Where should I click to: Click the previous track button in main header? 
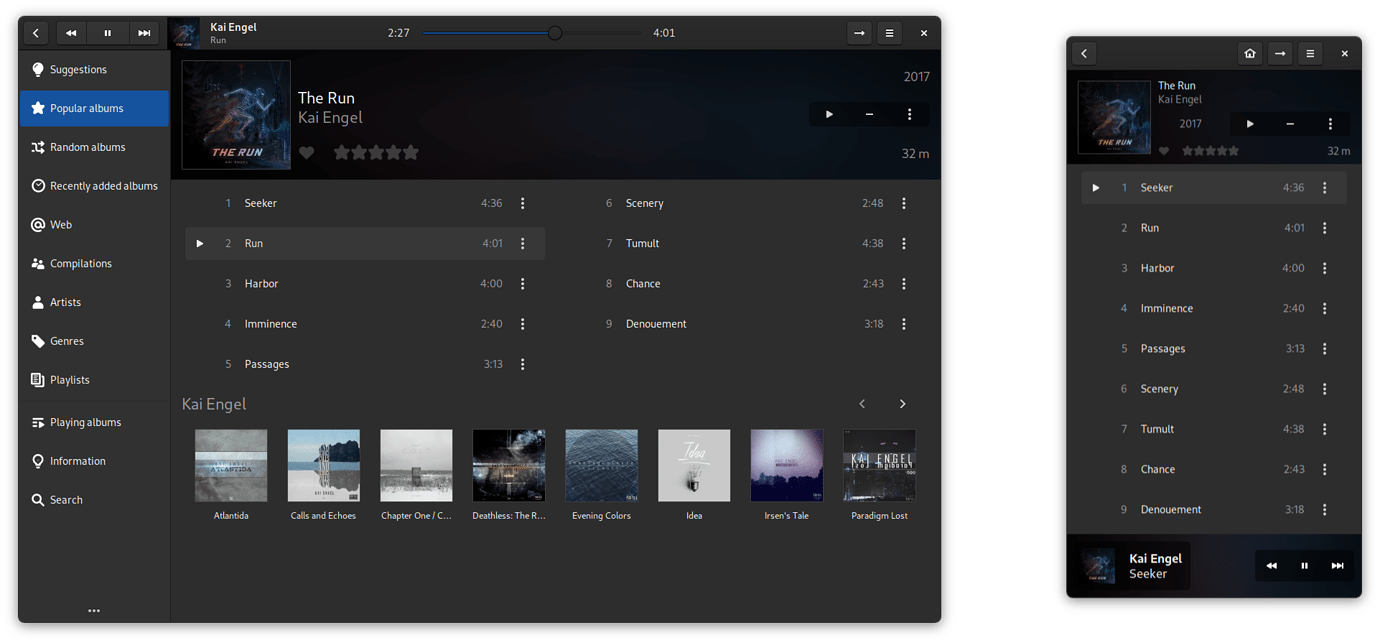pos(70,33)
